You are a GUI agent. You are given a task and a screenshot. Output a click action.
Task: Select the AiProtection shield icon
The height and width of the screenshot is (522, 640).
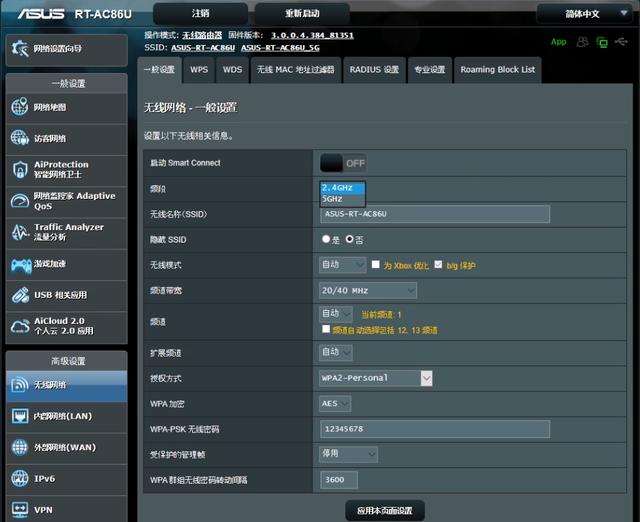(x=20, y=169)
